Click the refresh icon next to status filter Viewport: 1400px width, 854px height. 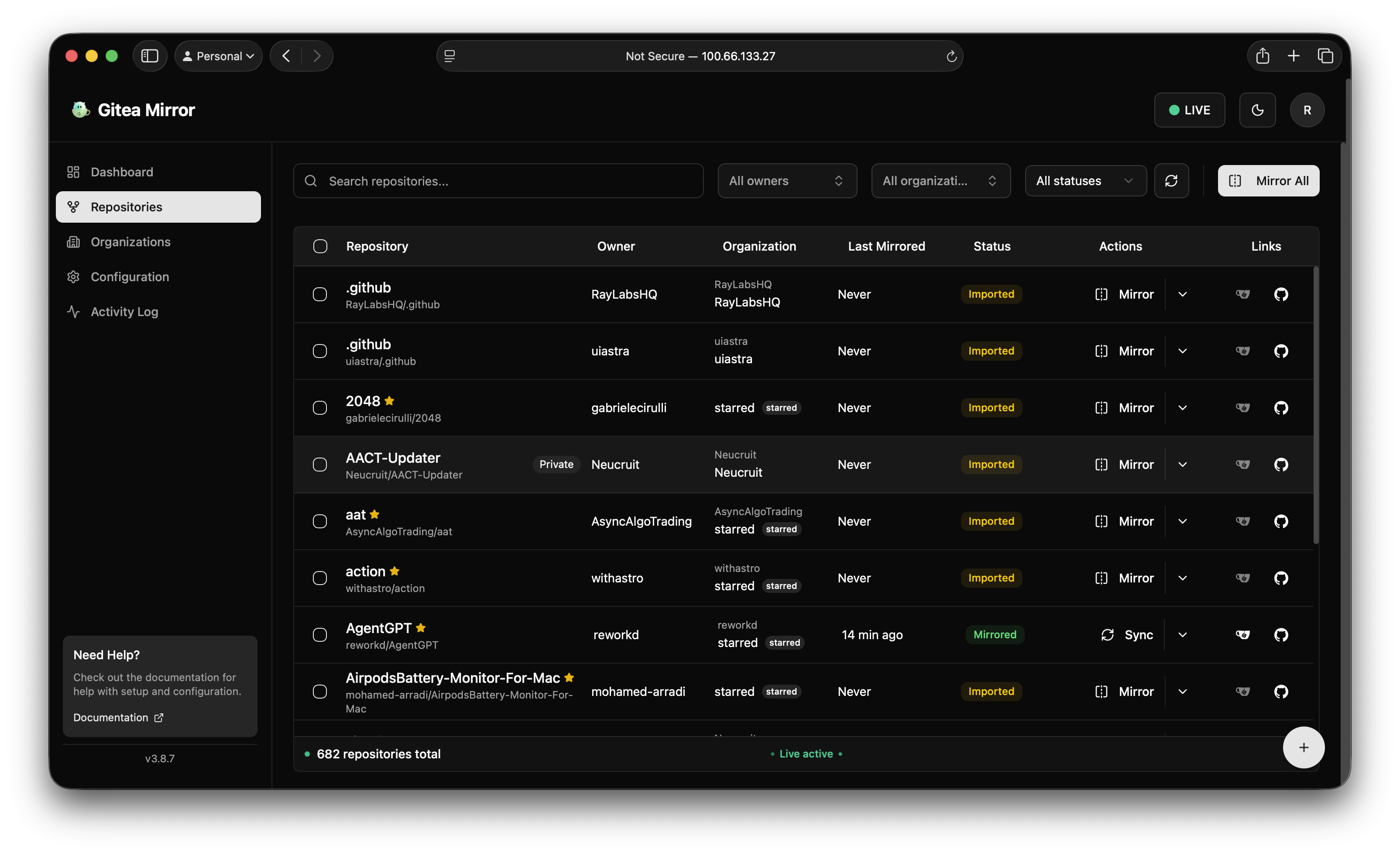[1172, 180]
